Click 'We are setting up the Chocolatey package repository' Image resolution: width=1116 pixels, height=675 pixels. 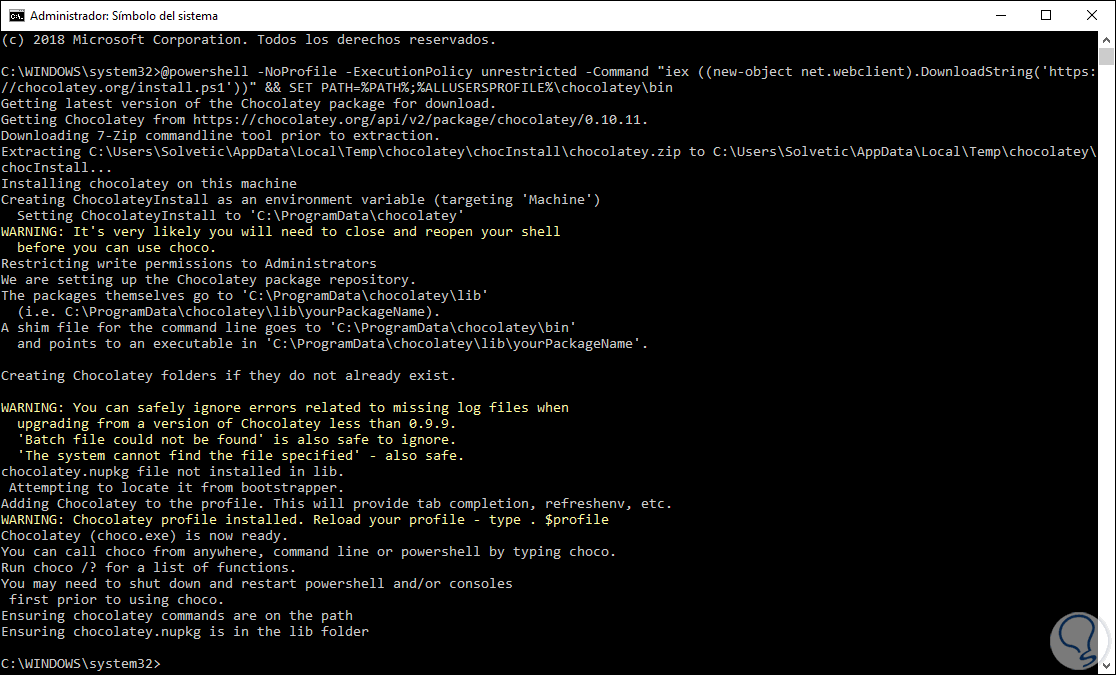tap(209, 280)
